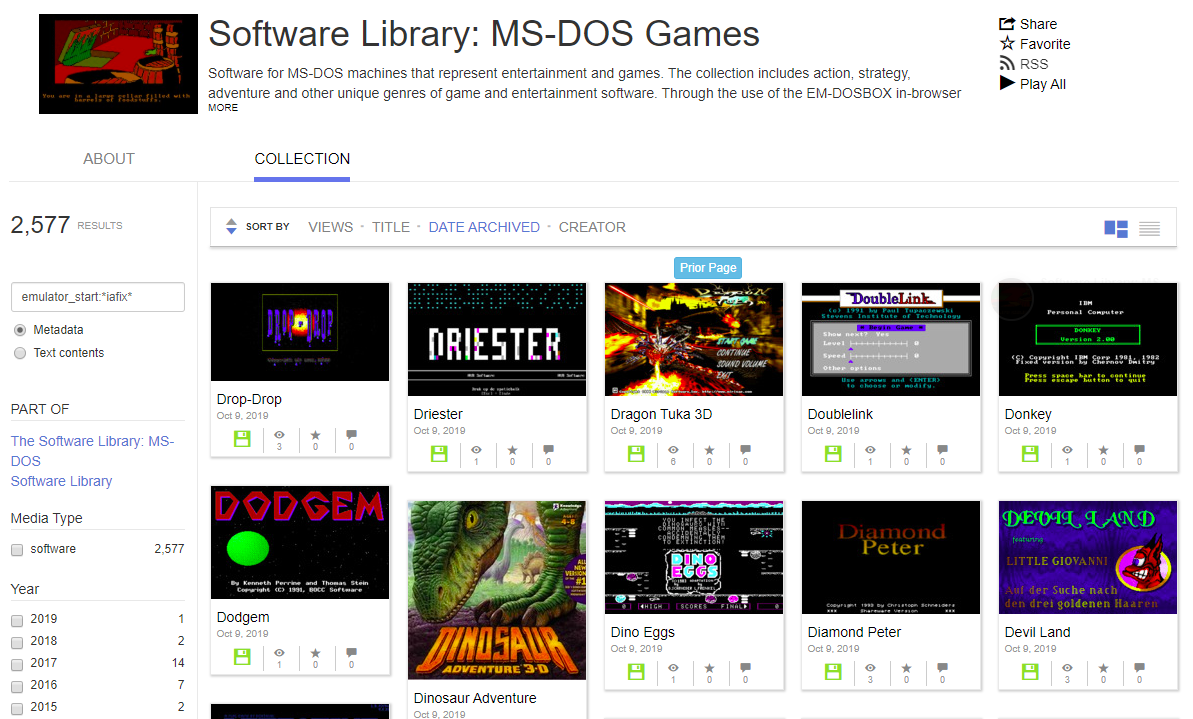Click the comment icon under Drop-Drop
Image resolution: width=1193 pixels, height=719 pixels.
(x=351, y=435)
